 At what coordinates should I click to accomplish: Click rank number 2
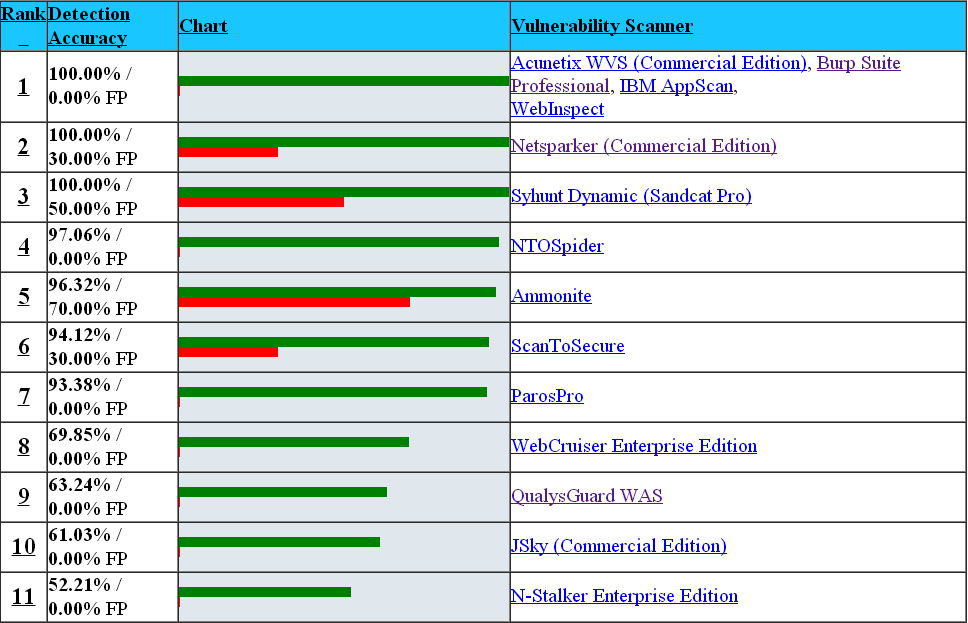point(23,147)
